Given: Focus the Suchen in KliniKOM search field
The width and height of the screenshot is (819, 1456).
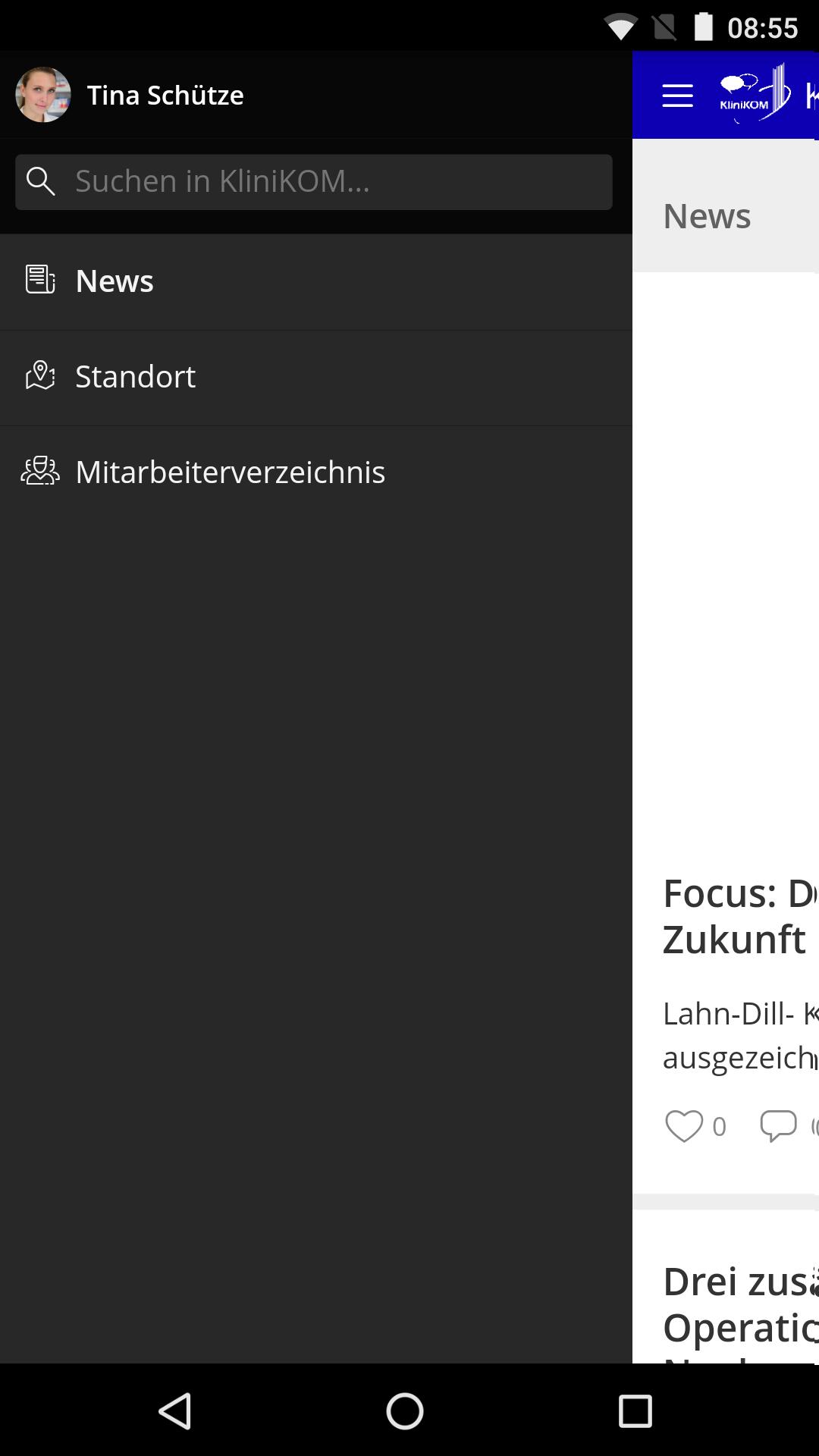Looking at the screenshot, I should 314,182.
